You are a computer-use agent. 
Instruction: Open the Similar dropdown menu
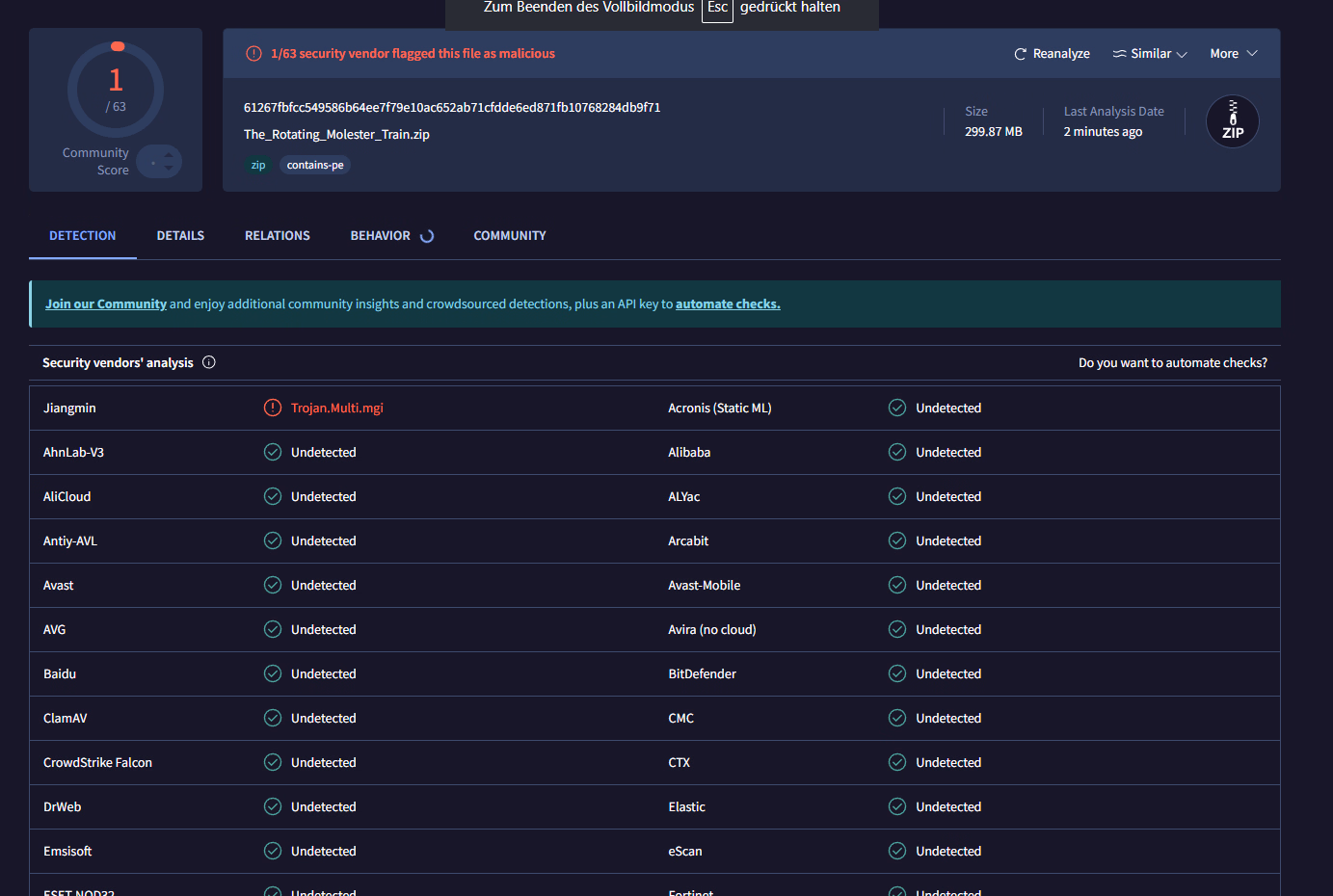1150,54
